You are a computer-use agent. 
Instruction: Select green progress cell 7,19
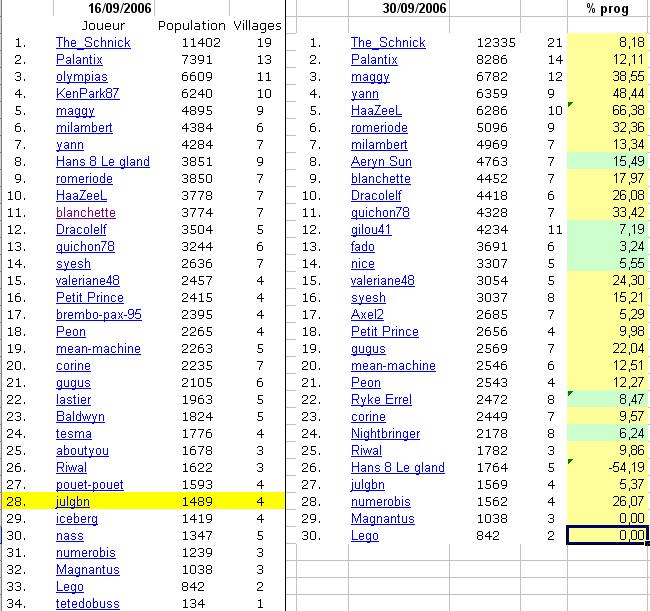[607, 230]
